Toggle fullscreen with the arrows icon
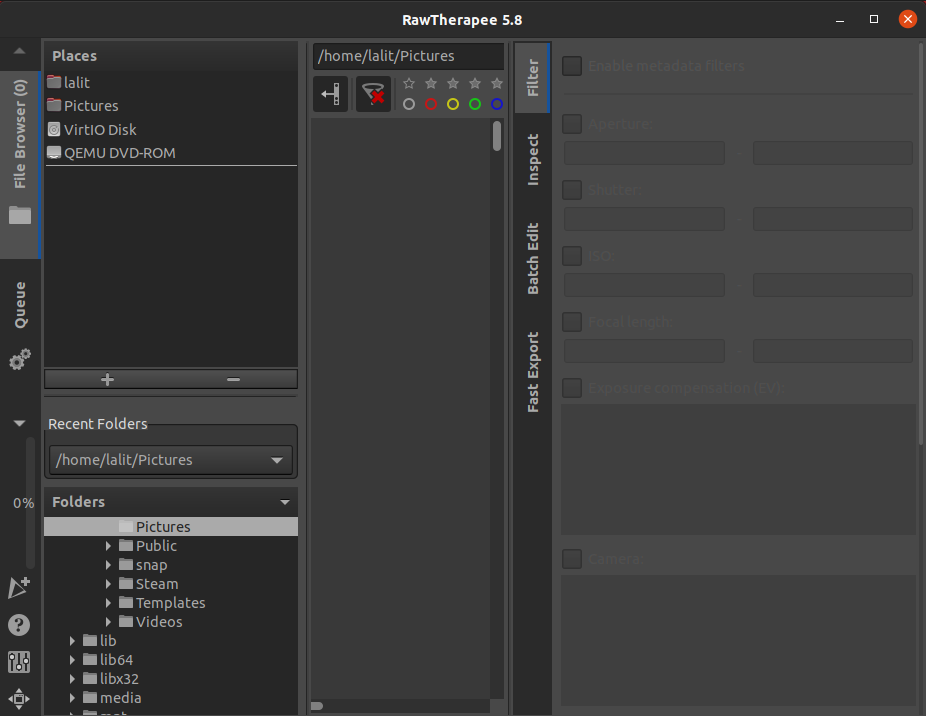Viewport: 926px width, 716px height. coord(19,698)
